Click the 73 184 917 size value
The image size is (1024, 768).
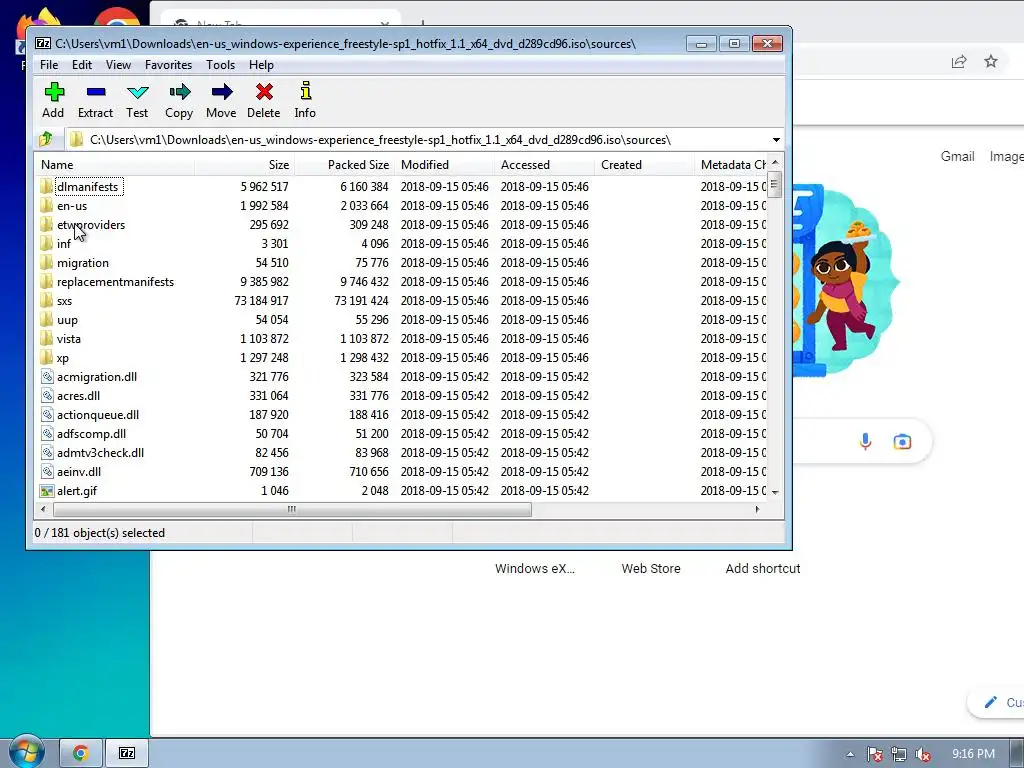point(261,300)
